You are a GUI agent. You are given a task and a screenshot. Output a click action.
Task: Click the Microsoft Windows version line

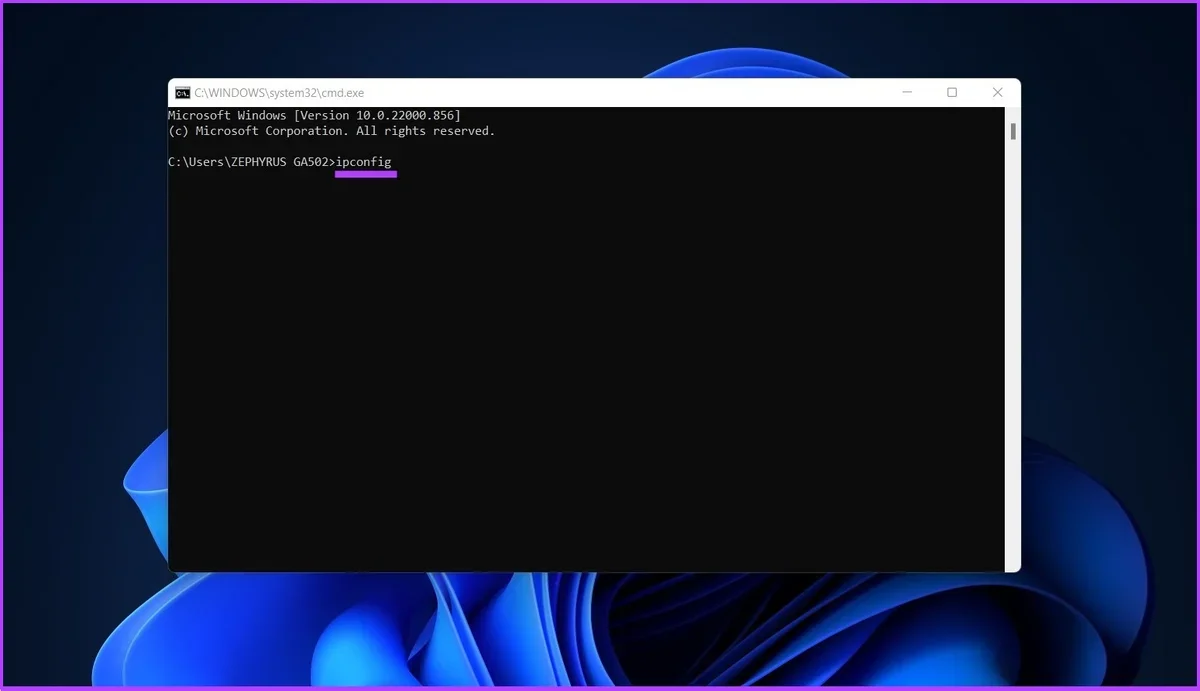[314, 116]
